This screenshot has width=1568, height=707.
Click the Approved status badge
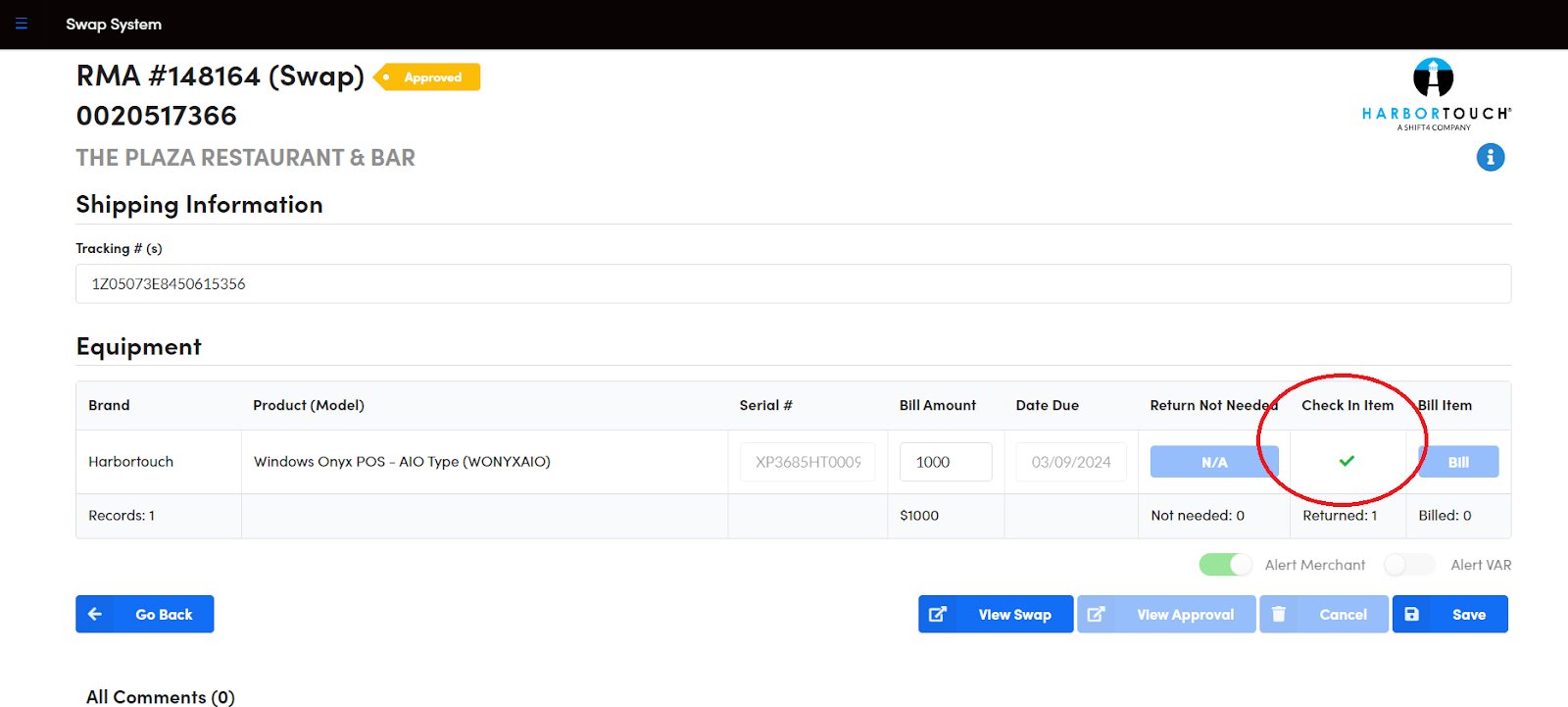coord(428,77)
